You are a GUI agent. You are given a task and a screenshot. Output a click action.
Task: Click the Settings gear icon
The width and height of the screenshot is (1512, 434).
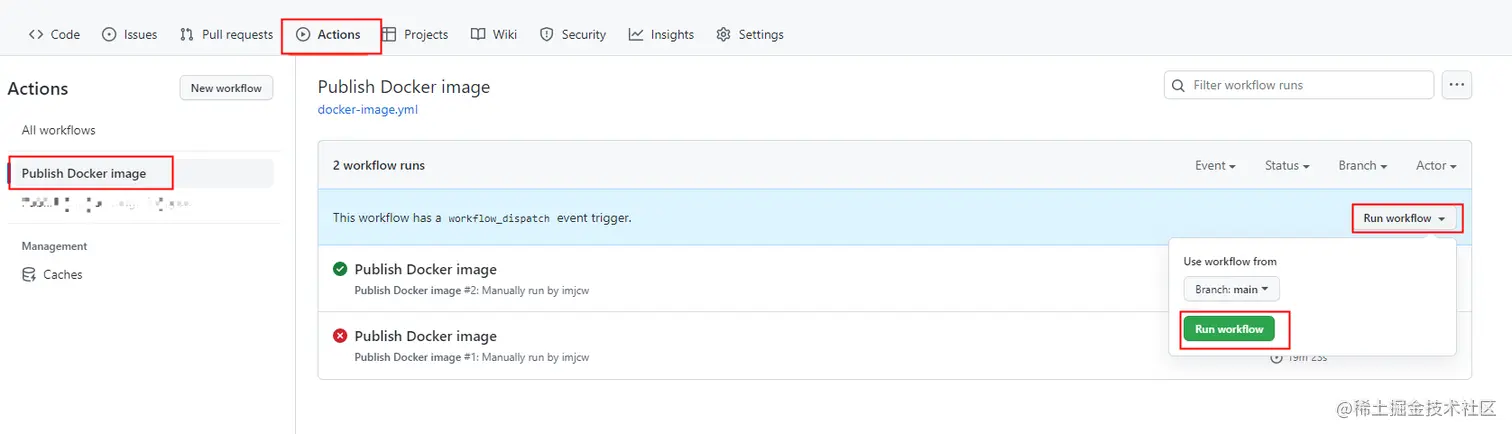coord(723,35)
